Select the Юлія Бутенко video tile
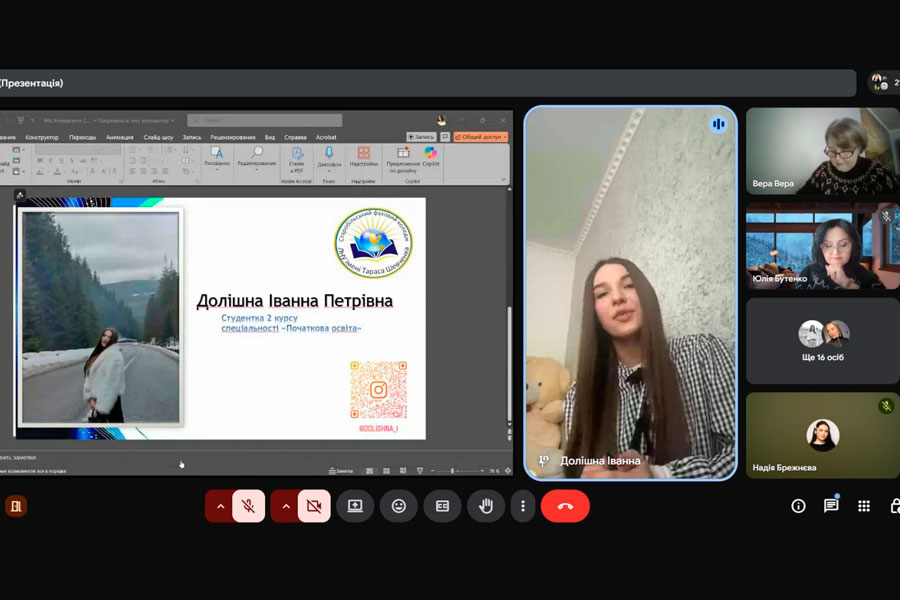 823,246
